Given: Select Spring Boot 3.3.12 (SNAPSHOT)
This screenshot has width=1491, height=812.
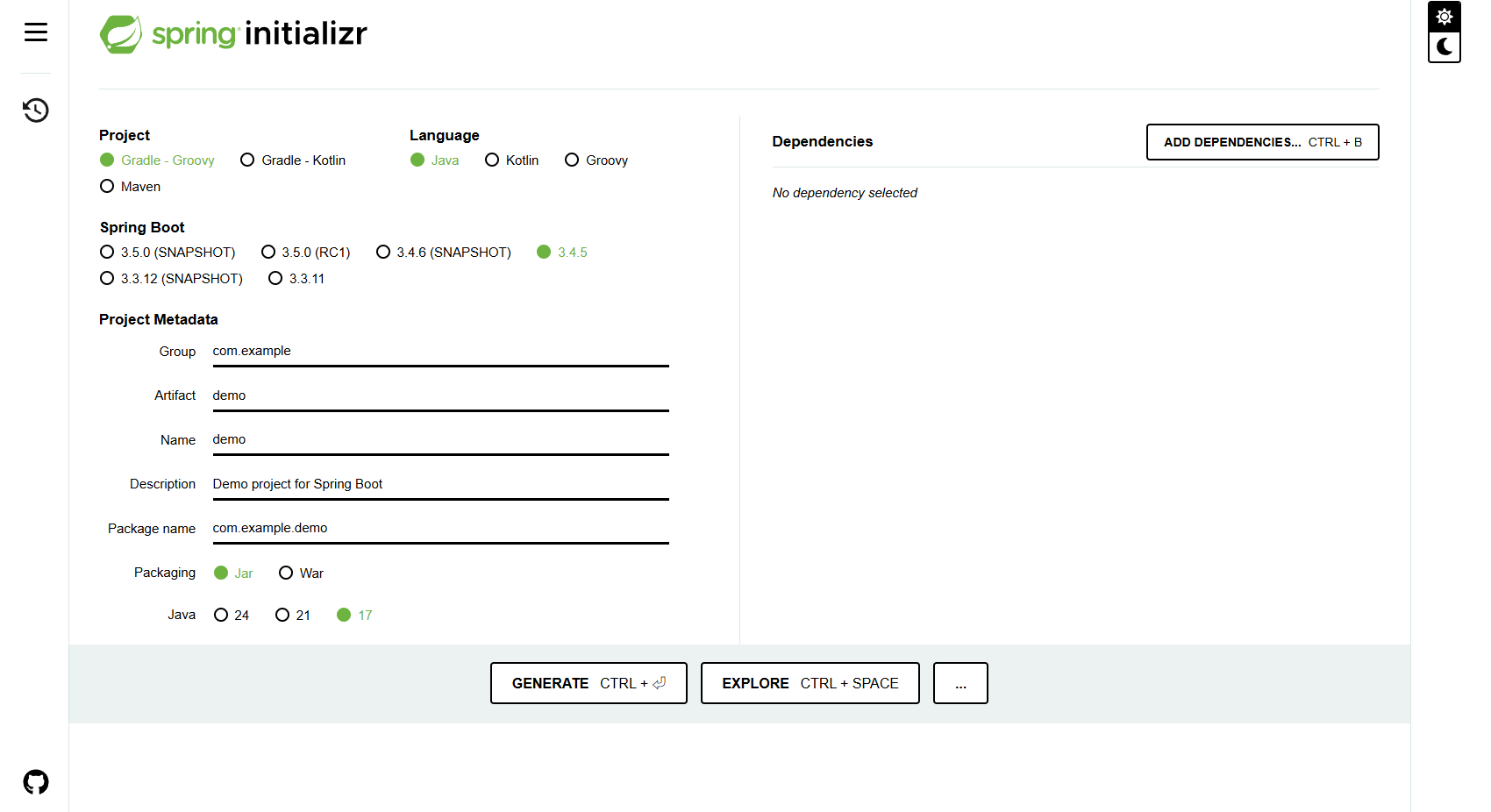Looking at the screenshot, I should [171, 279].
